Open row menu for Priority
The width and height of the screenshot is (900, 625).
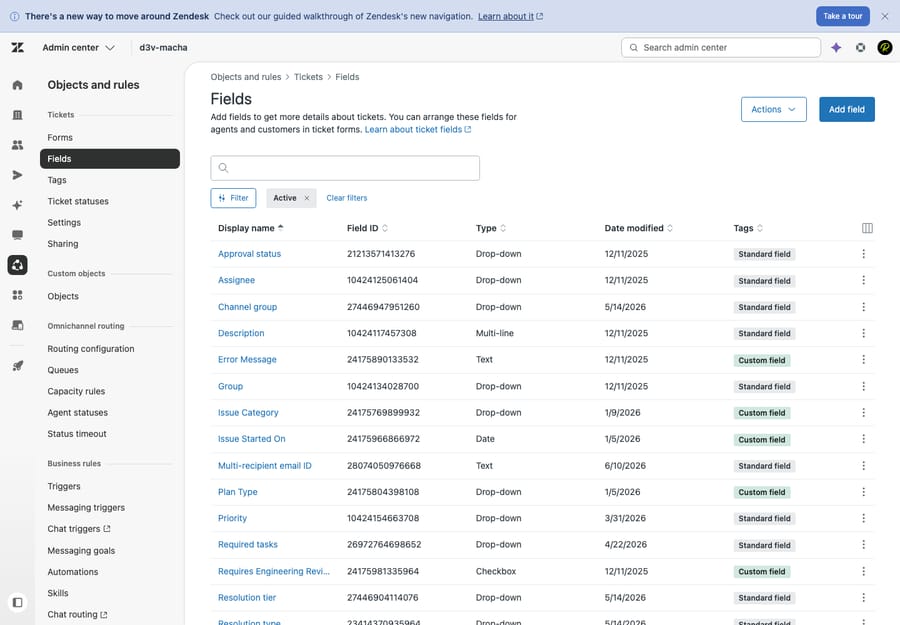(x=863, y=518)
